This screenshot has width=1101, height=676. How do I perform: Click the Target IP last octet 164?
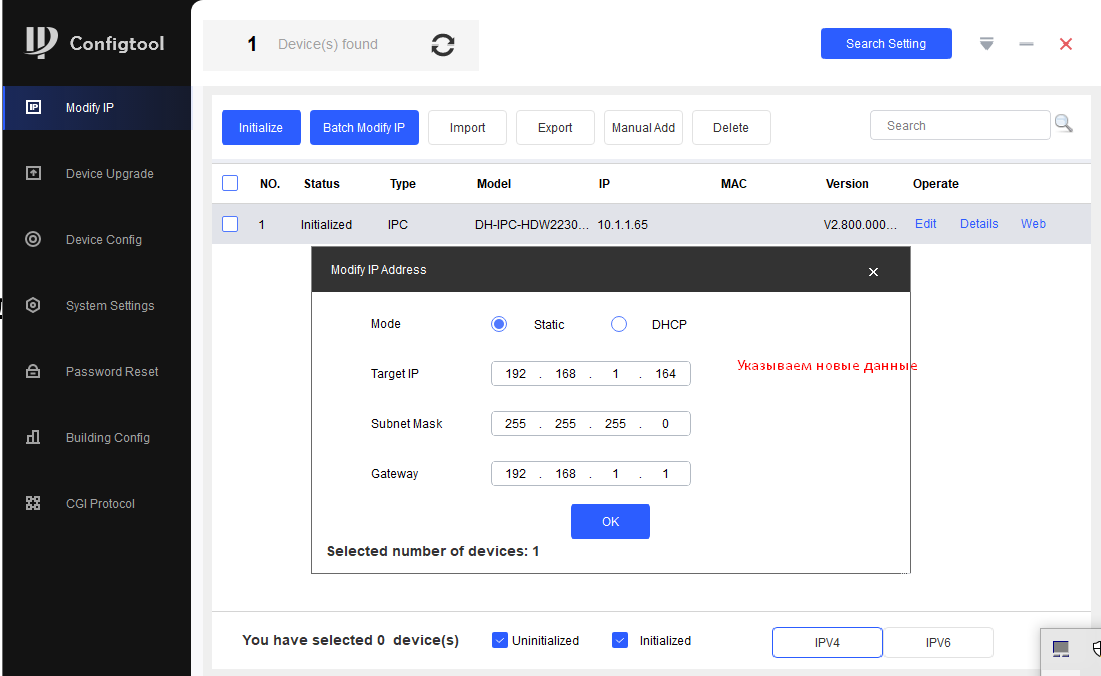pos(666,373)
